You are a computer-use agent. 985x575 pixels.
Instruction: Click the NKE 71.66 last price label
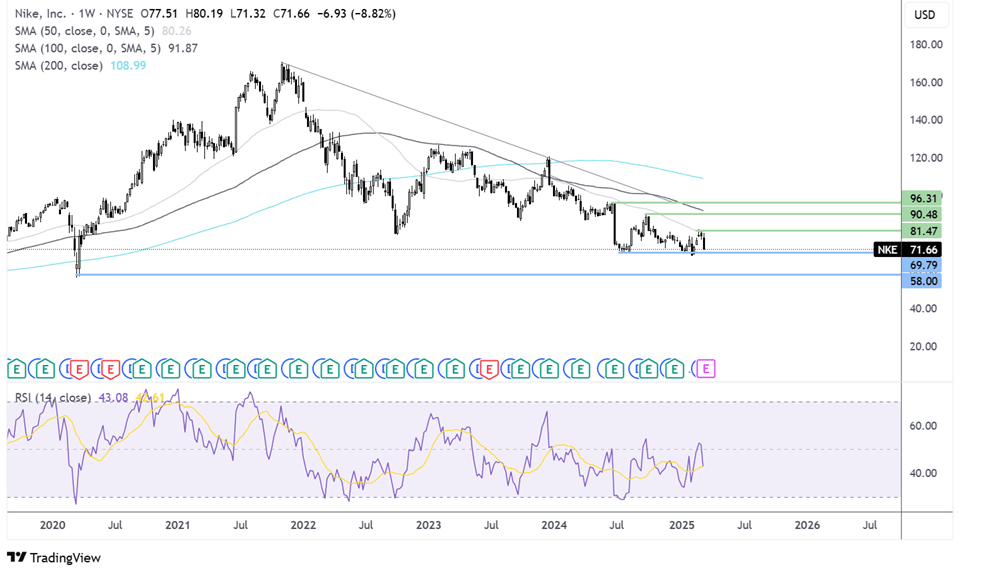pos(908,249)
